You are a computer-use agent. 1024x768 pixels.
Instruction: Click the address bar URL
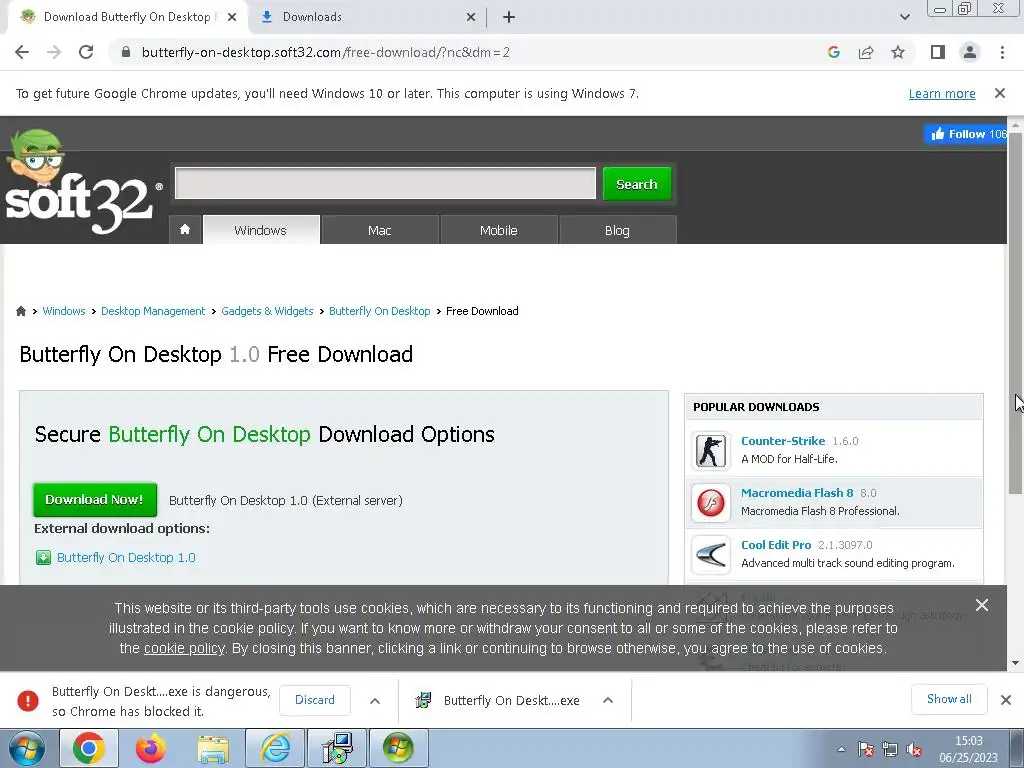point(325,52)
